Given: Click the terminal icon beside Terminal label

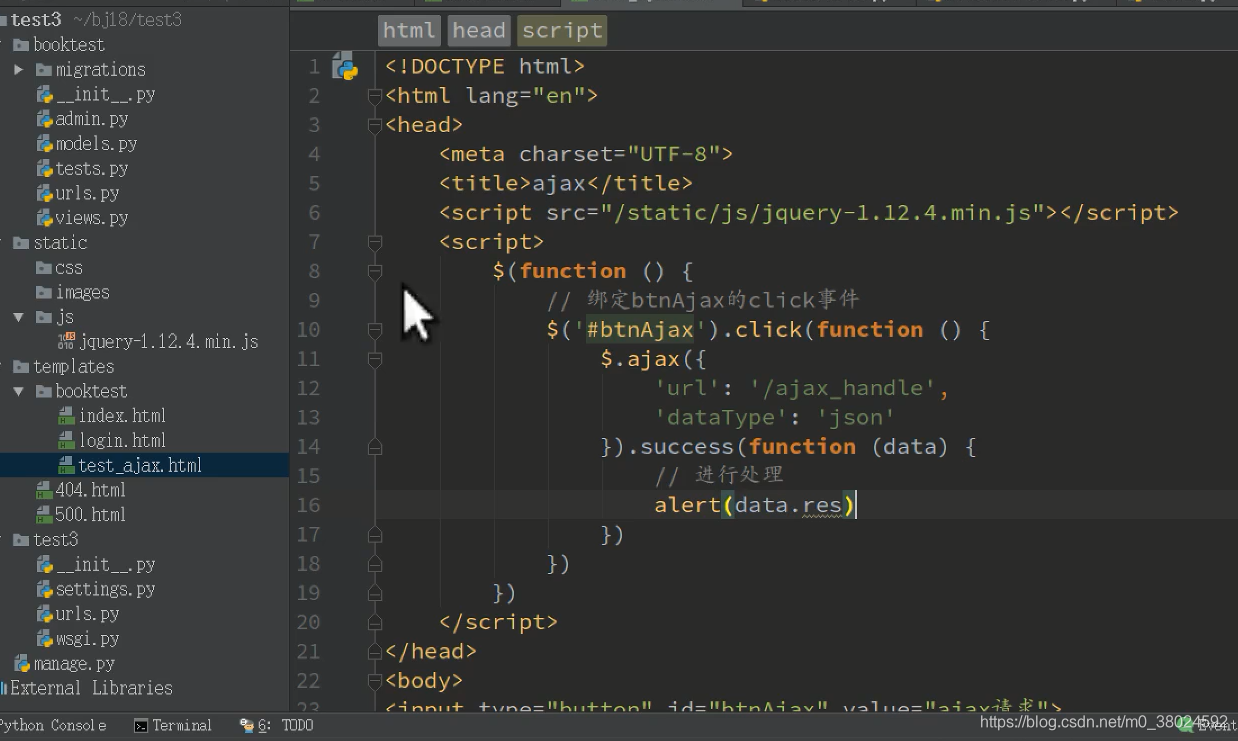Looking at the screenshot, I should (141, 726).
